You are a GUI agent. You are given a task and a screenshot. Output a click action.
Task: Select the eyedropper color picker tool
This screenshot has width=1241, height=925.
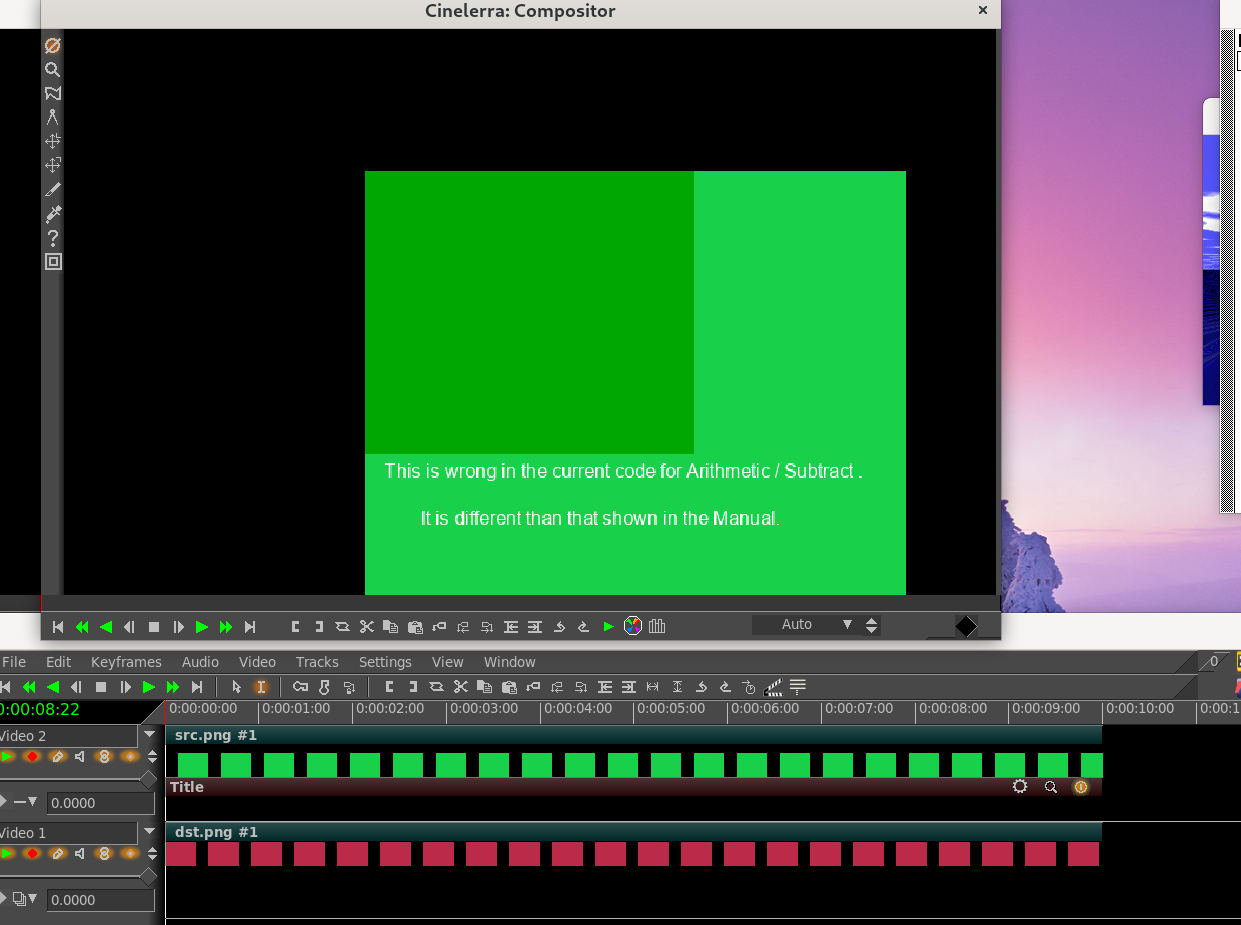click(x=53, y=213)
